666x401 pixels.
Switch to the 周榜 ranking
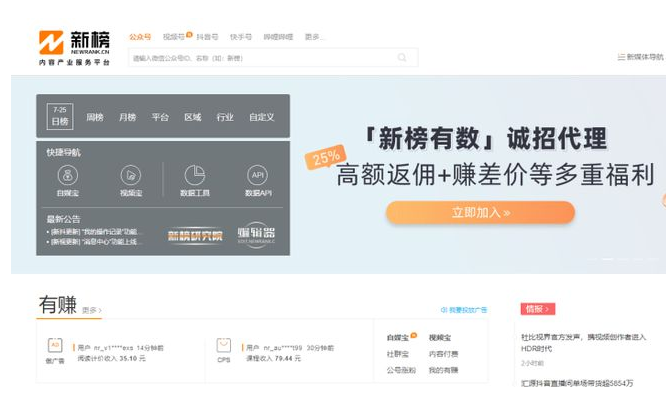(x=95, y=117)
